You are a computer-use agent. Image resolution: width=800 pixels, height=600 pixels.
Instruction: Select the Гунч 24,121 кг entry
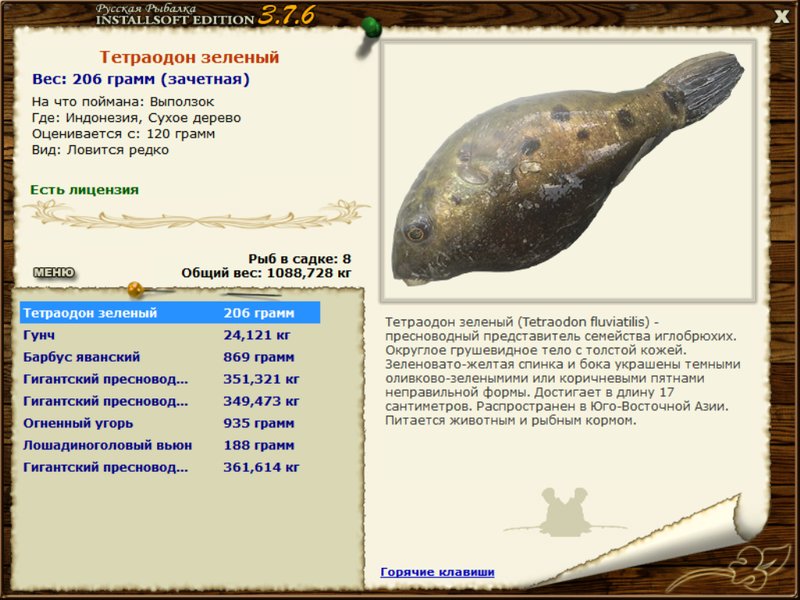point(170,335)
